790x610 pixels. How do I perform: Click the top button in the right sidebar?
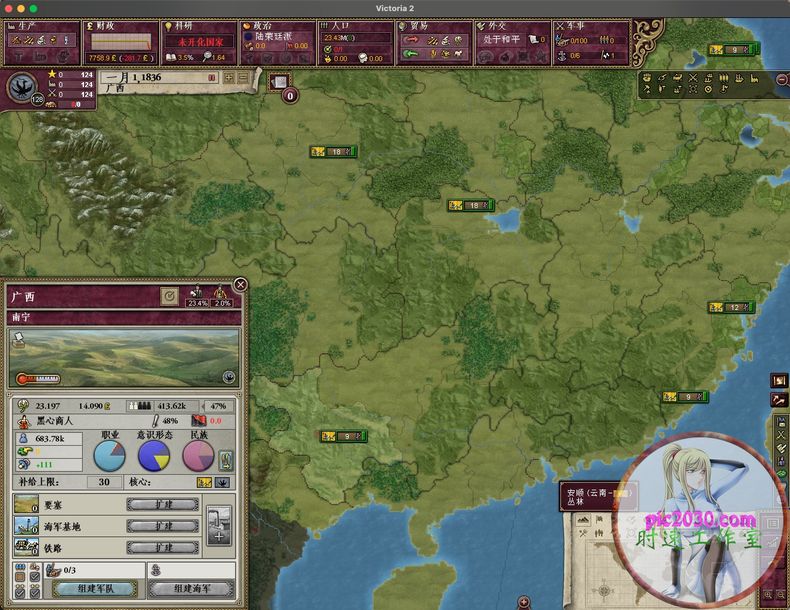tap(779, 381)
